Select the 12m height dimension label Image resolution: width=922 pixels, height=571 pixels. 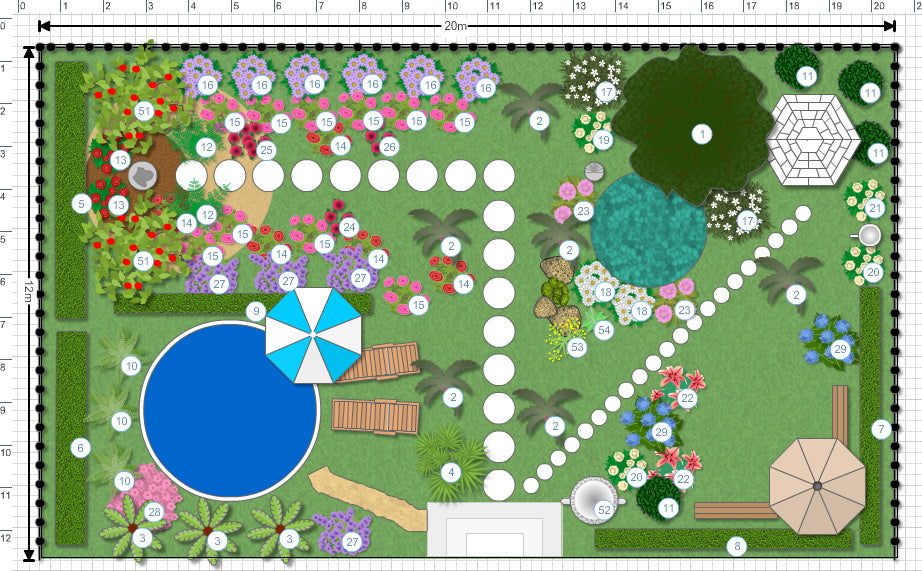point(29,293)
